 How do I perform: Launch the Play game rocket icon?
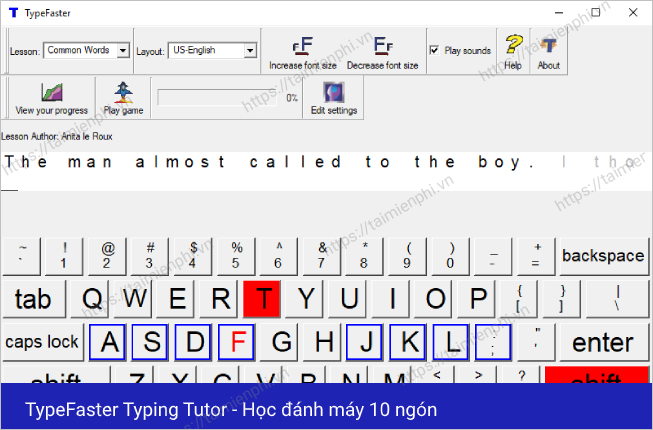click(x=123, y=92)
